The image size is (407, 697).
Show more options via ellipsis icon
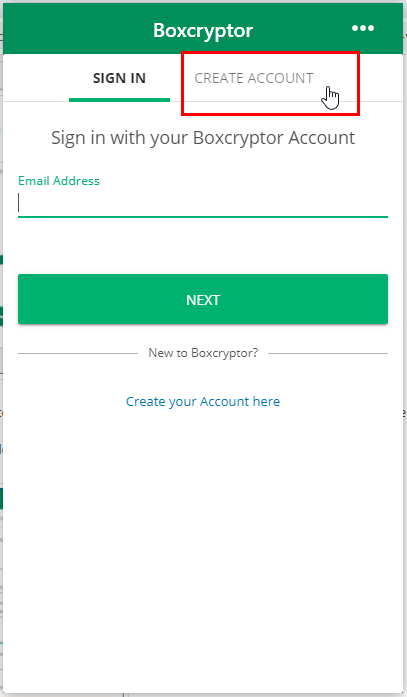tap(363, 28)
